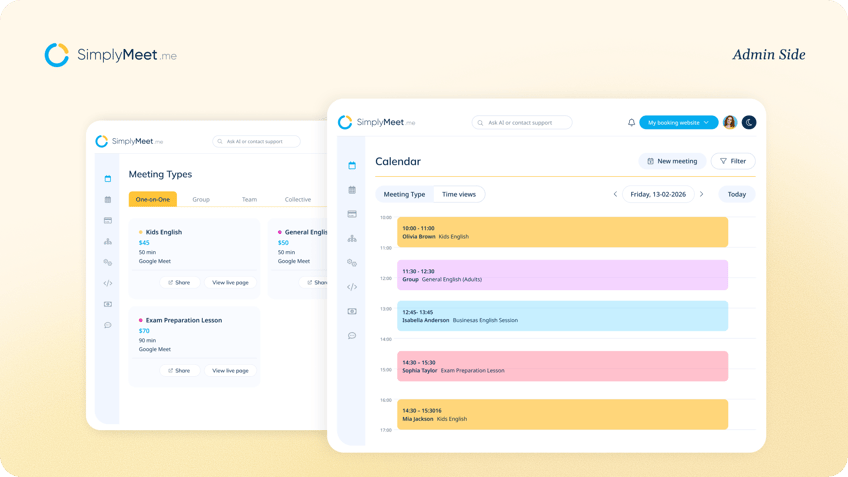This screenshot has height=477, width=848.
Task: Go to previous day with left chevron
Action: 615,194
